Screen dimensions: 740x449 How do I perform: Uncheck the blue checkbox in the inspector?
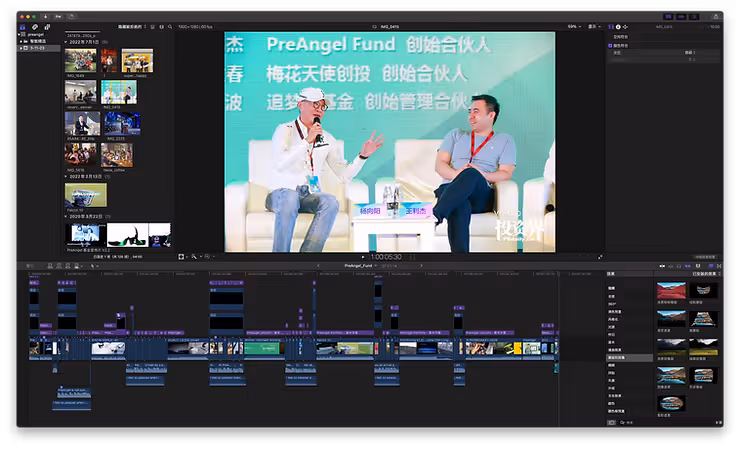(x=610, y=46)
